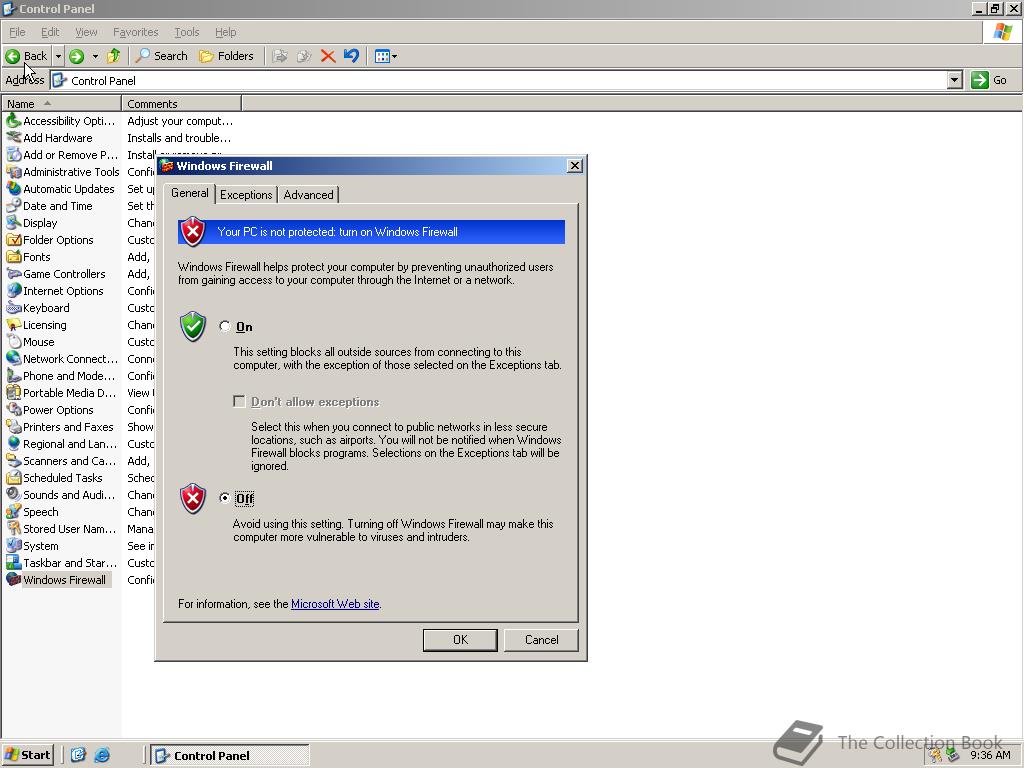The image size is (1024, 768).
Task: Select the Scheduled Tasks icon
Action: pyautogui.click(x=13, y=477)
